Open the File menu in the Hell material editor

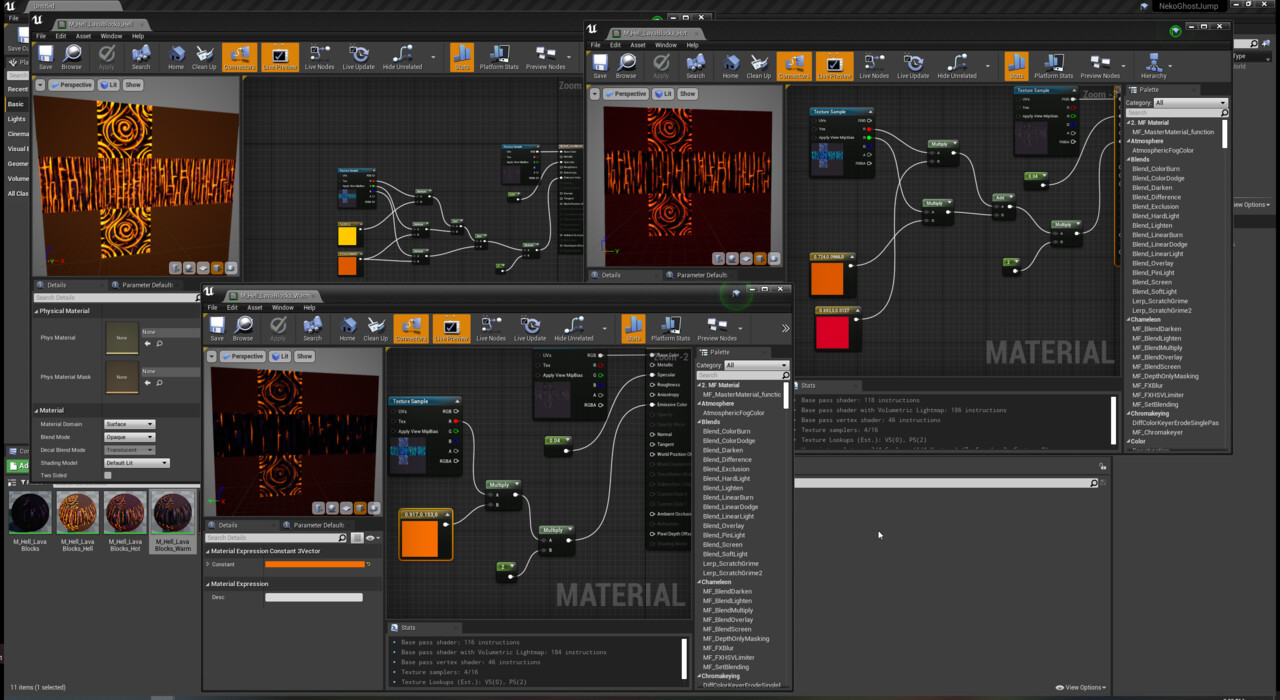click(41, 36)
